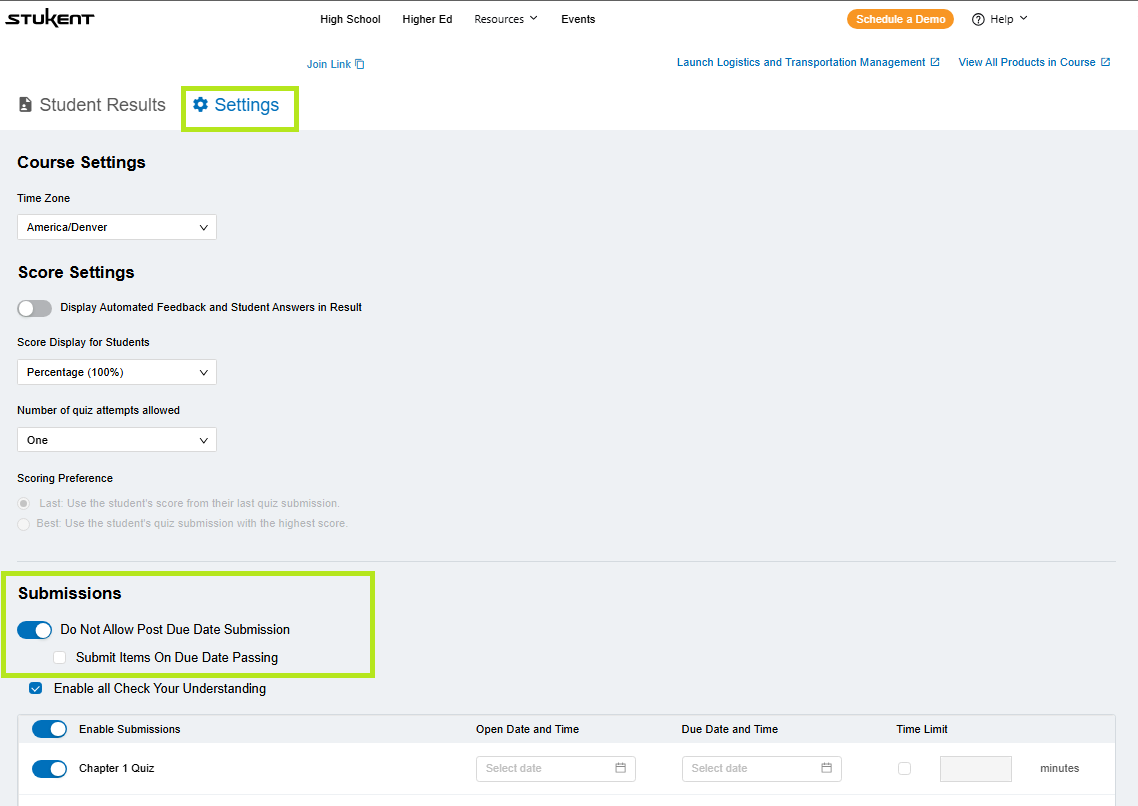The height and width of the screenshot is (806, 1138).
Task: Click the Help question mark icon
Action: tap(978, 19)
